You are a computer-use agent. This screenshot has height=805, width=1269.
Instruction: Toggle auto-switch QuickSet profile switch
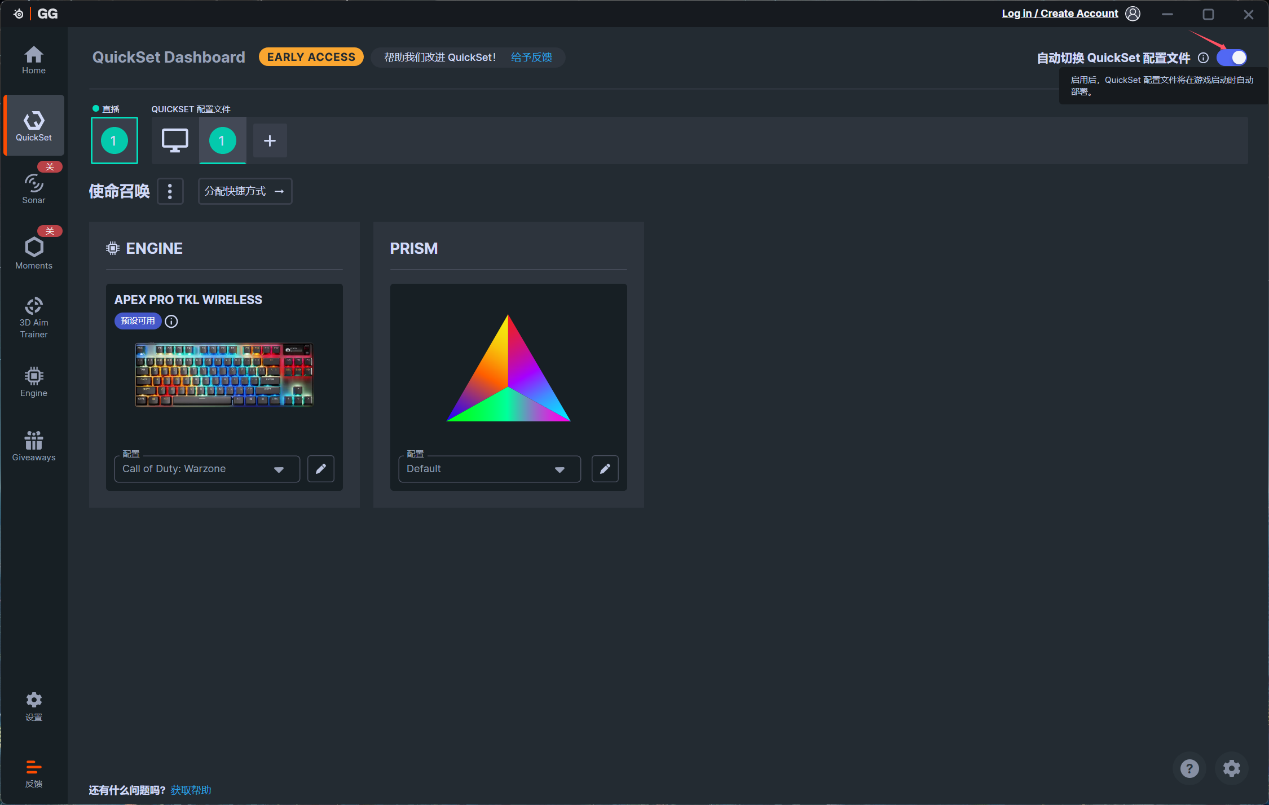point(1231,58)
